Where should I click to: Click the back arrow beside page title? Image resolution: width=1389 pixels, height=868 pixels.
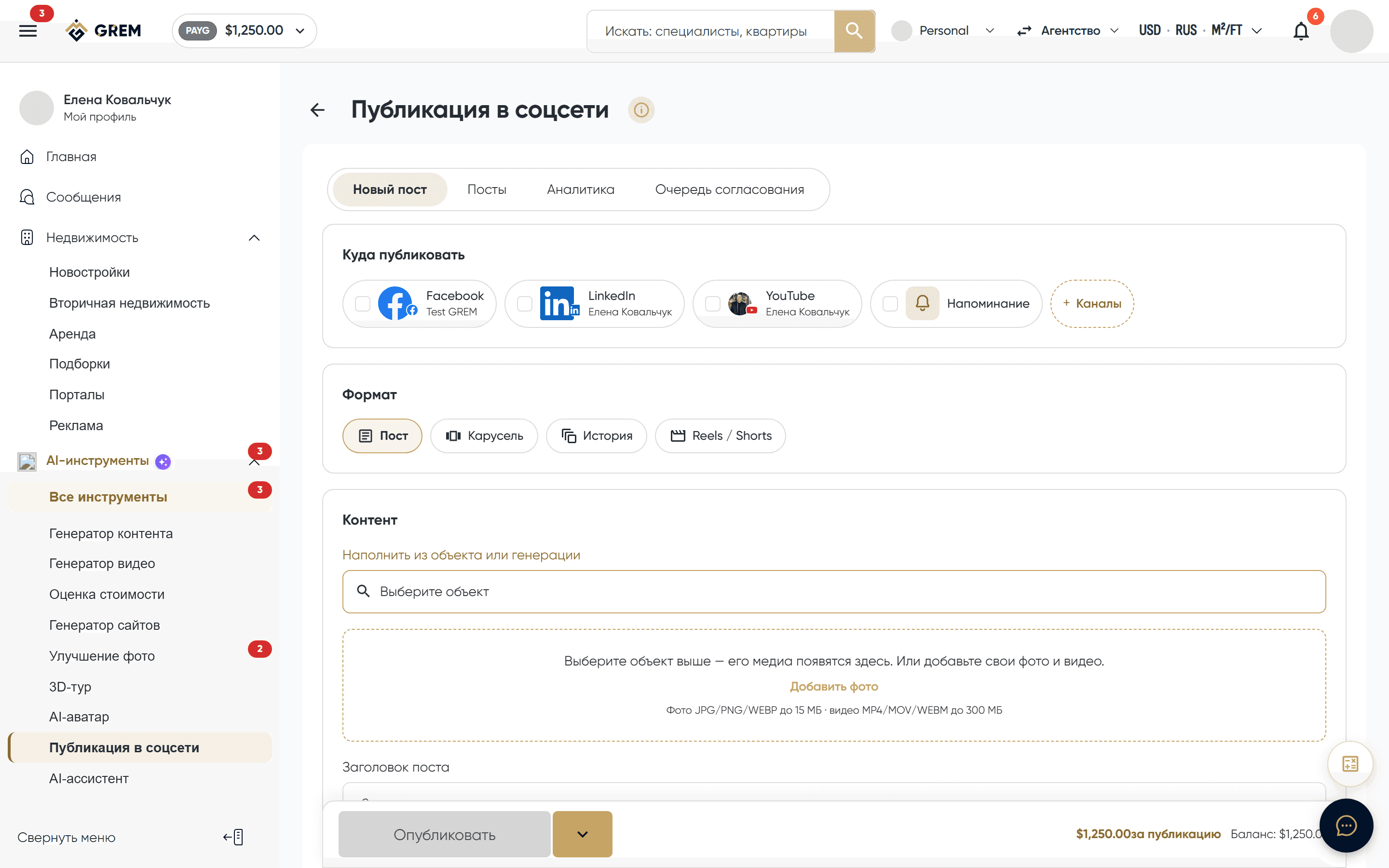click(317, 109)
